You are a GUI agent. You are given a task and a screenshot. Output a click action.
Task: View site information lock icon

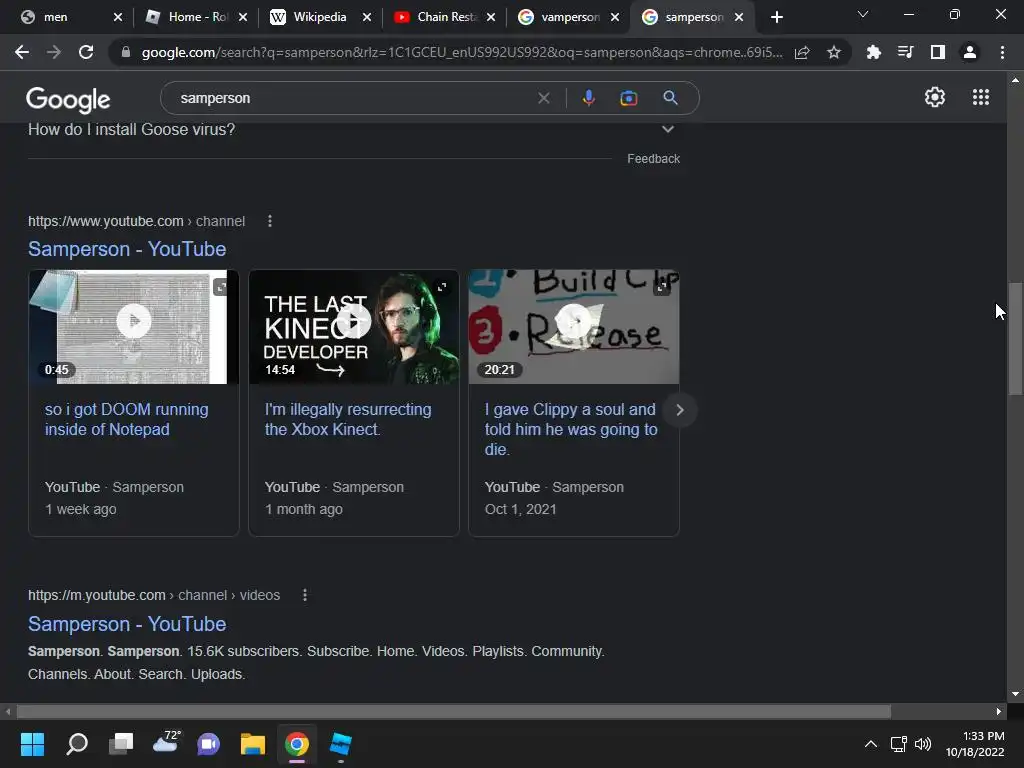coord(126,52)
